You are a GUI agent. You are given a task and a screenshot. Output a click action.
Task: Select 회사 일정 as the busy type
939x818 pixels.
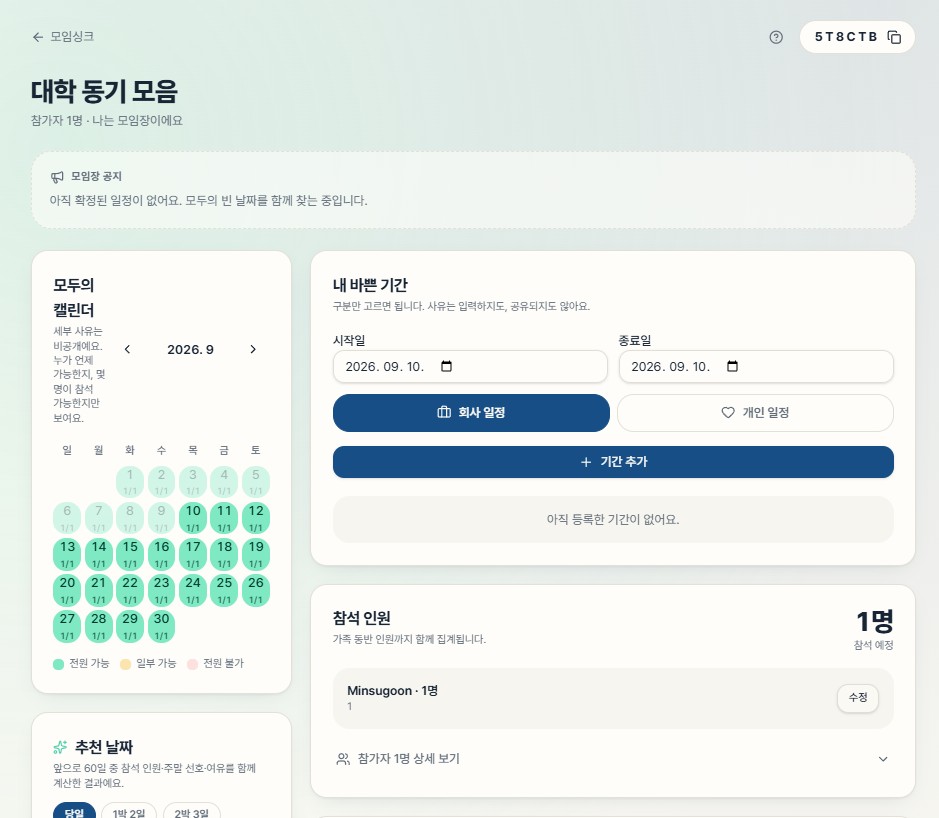[471, 413]
